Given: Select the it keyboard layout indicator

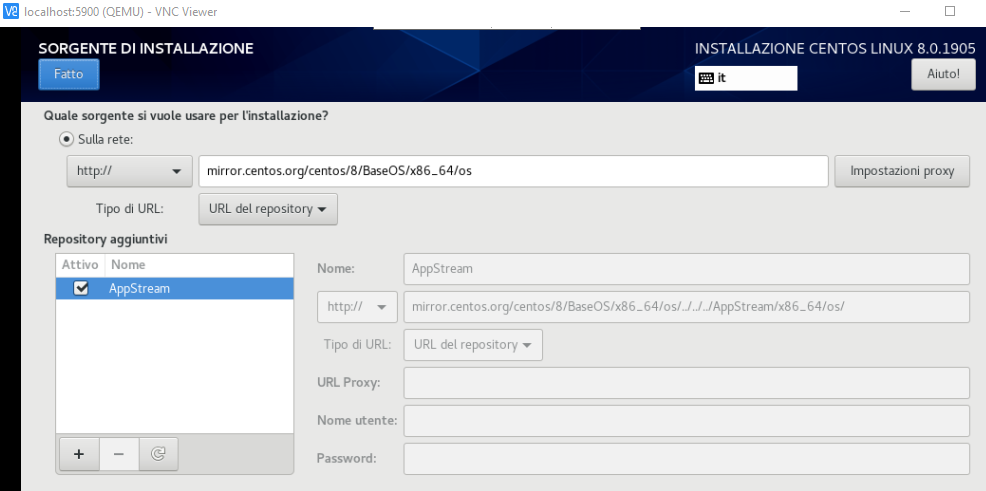Looking at the screenshot, I should coord(746,78).
